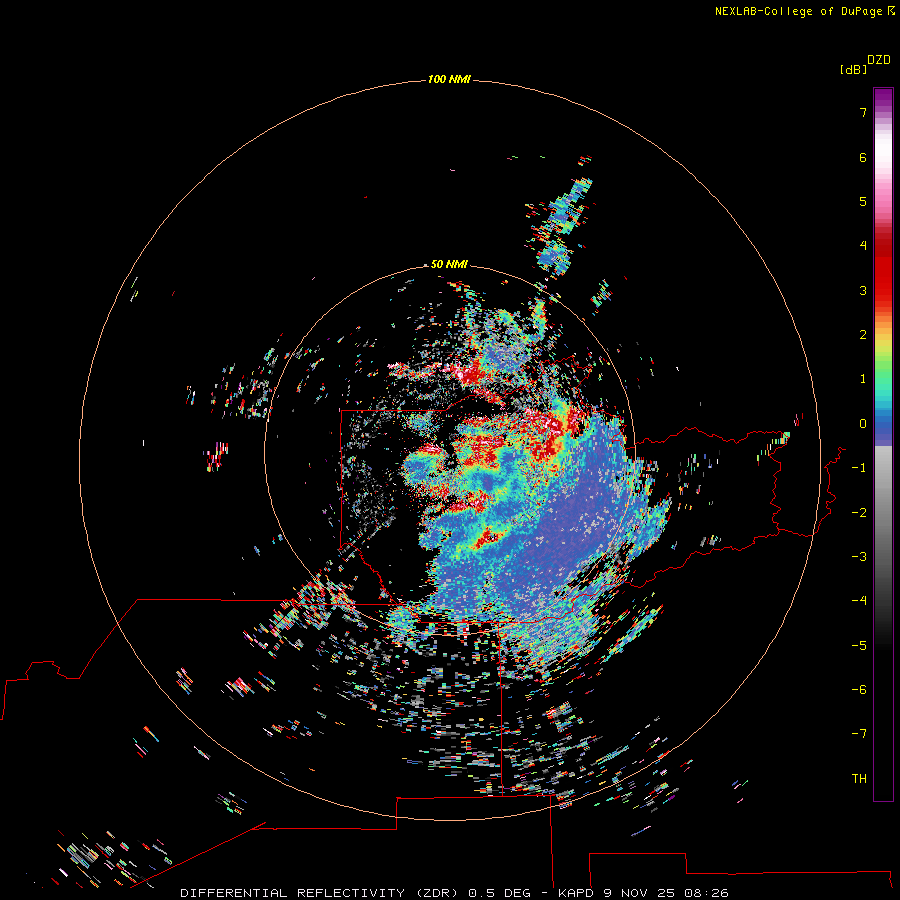Click the -5 value on color scale
This screenshot has height=900, width=900.
[859, 646]
